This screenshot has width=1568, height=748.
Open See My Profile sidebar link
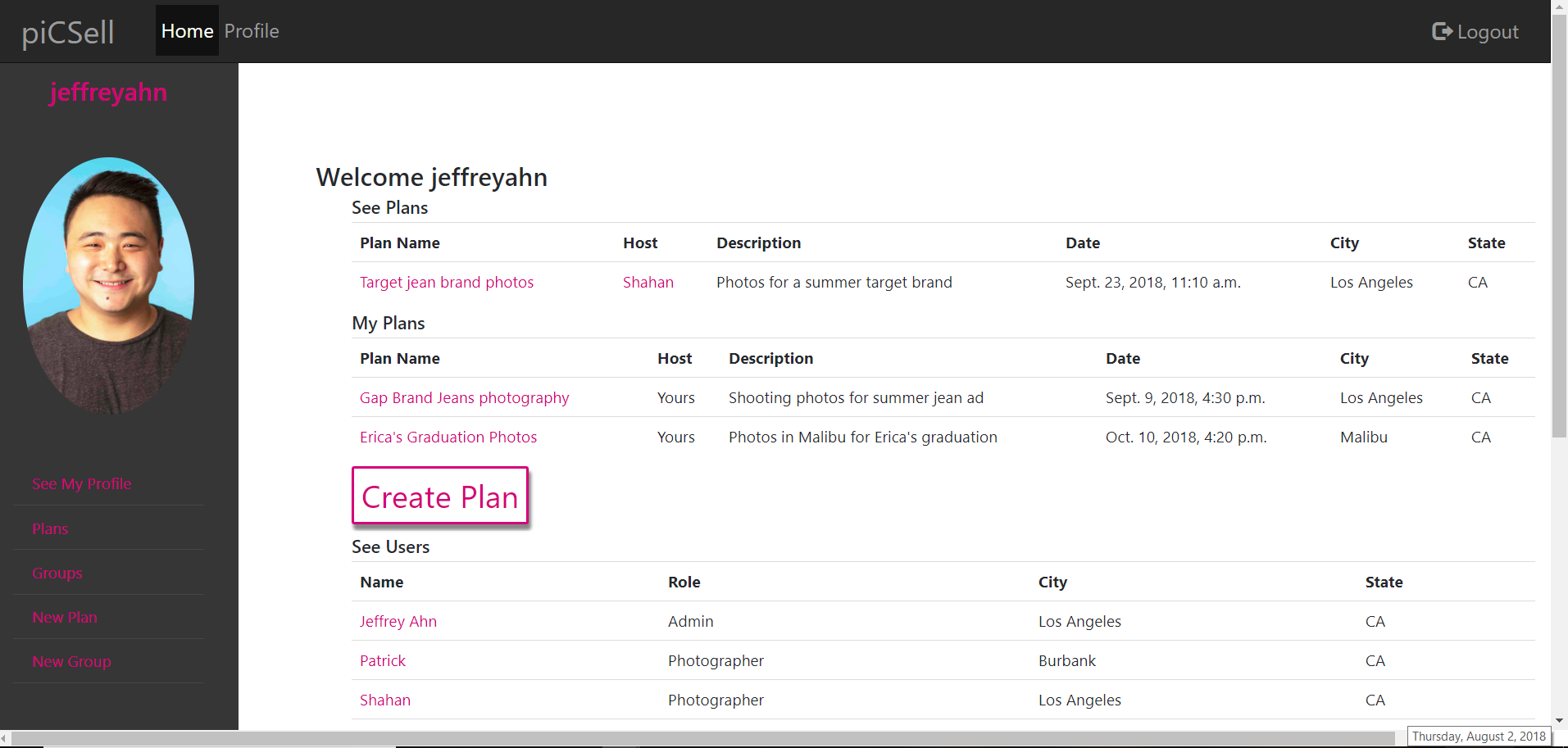(x=82, y=483)
